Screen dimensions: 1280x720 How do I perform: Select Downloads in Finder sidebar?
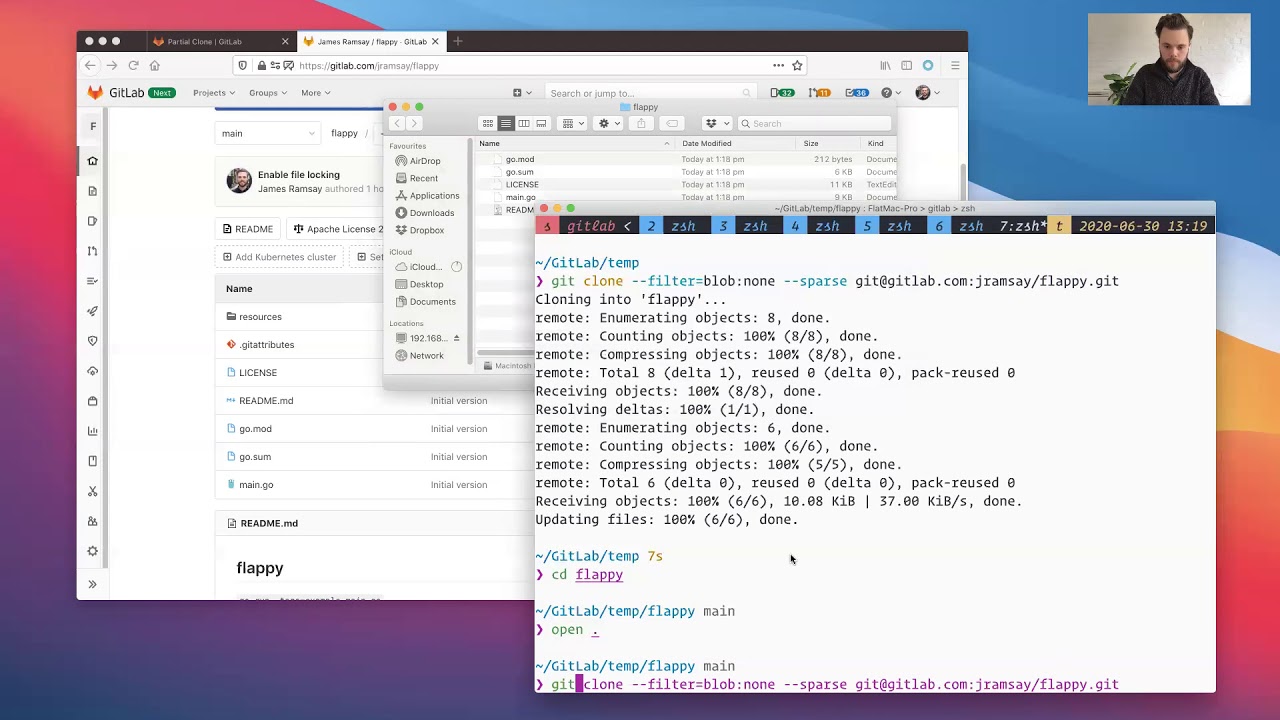(432, 213)
